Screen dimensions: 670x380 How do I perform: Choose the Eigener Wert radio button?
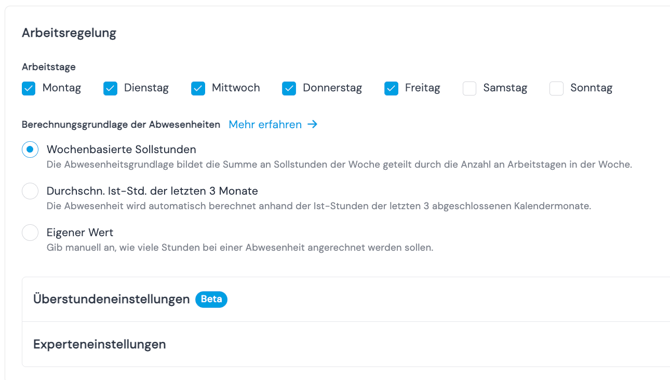pyautogui.click(x=30, y=233)
